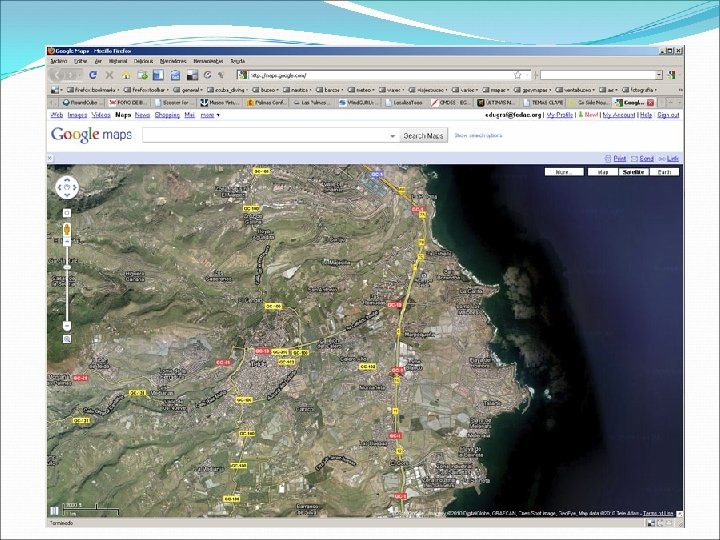The height and width of the screenshot is (540, 720).
Task: Pan the map up with the navigation arrow
Action: [67, 180]
